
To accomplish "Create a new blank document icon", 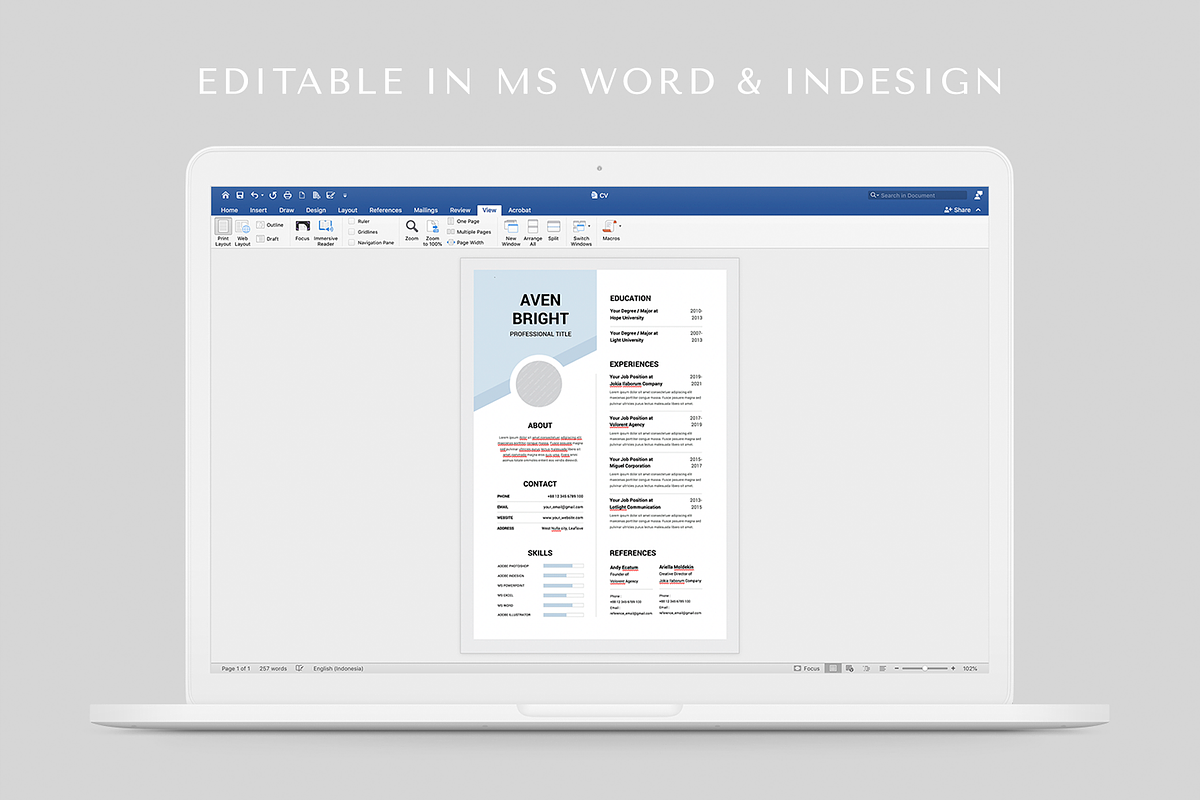I will click(302, 195).
